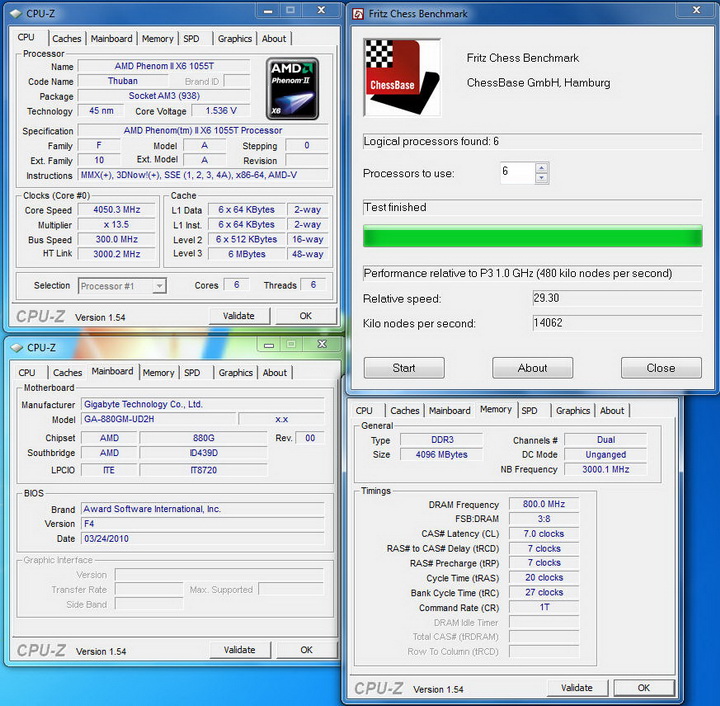
Task: Open SPD tab in top CPU-Z window
Action: (x=191, y=39)
